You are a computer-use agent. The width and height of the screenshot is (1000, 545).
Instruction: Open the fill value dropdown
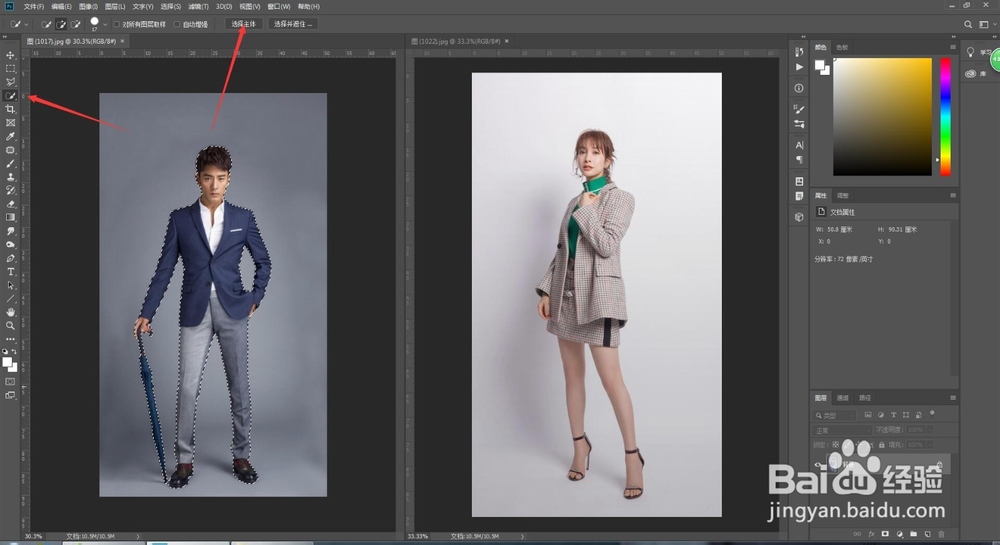(929, 444)
